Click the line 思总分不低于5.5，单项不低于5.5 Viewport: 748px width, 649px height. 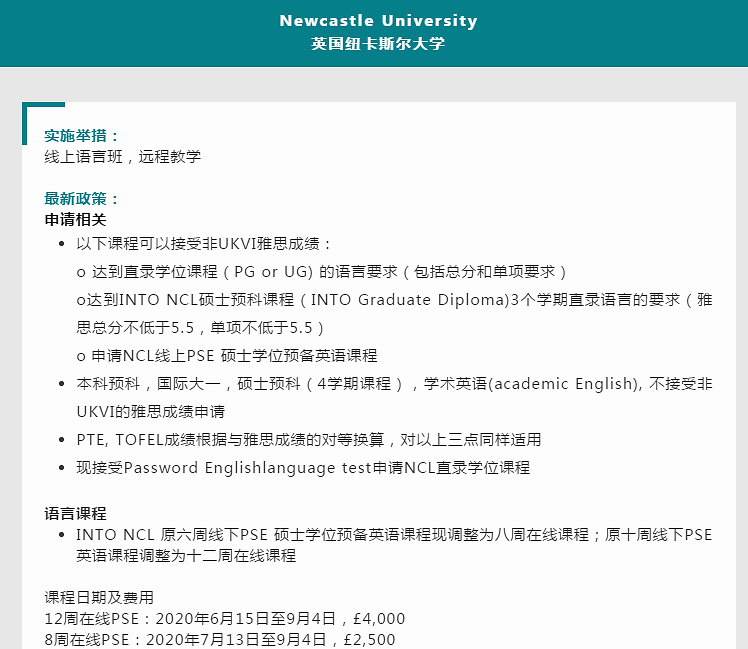click(x=200, y=328)
